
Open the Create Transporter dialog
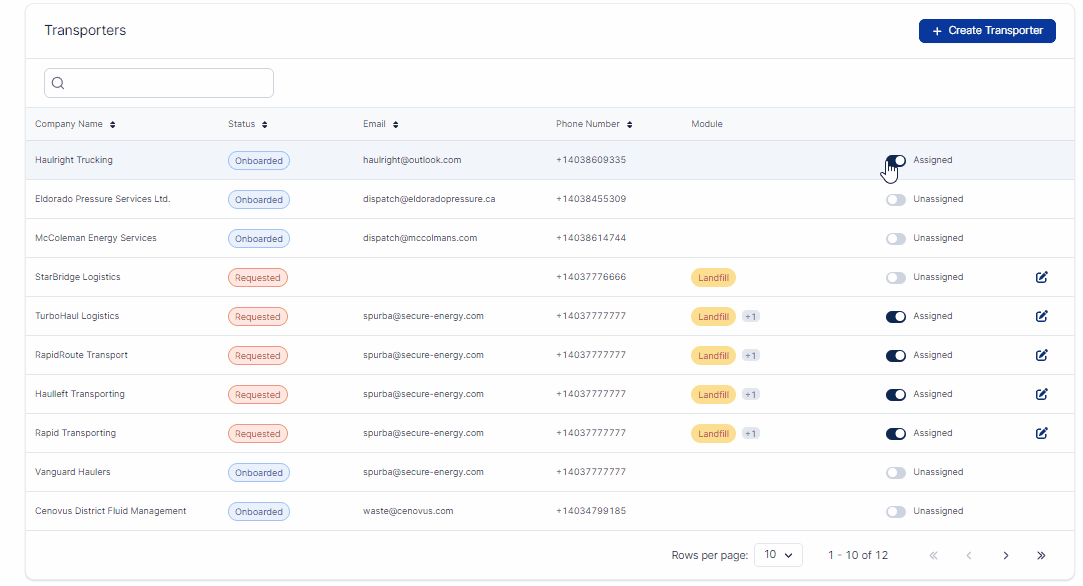click(986, 30)
